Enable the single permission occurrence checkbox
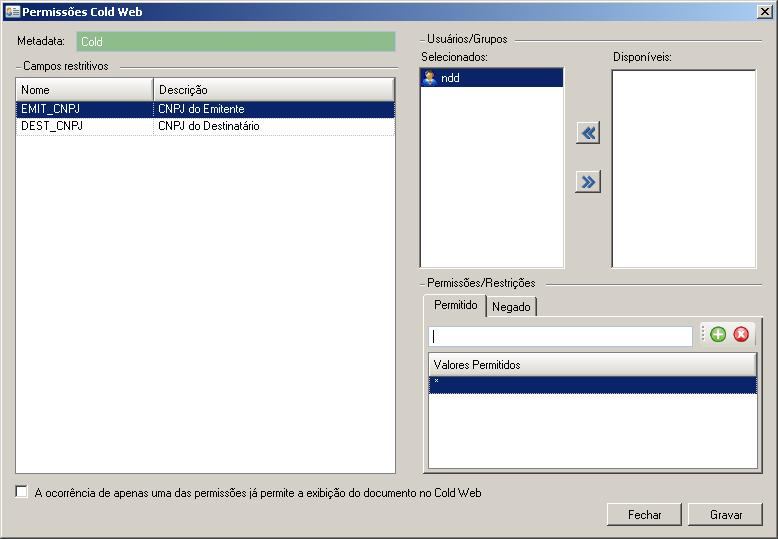 [x=22, y=493]
